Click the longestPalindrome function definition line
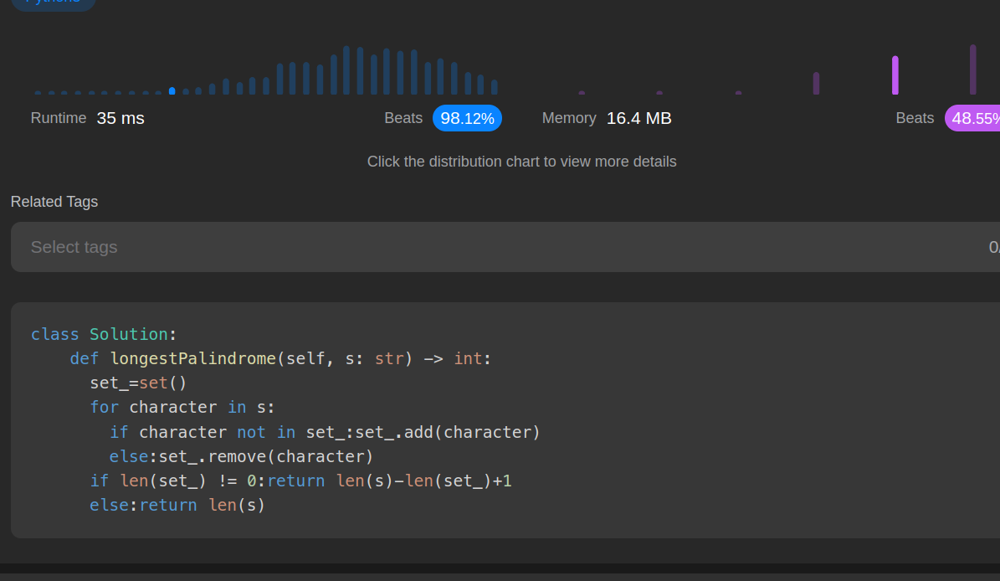The height and width of the screenshot is (581, 1000). click(280, 358)
